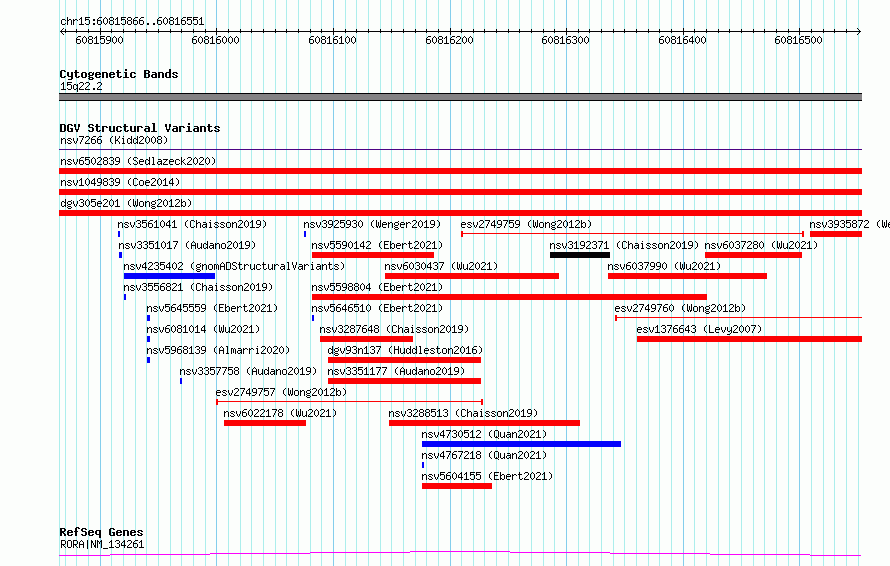Screen dimensions: 890x566
Task: Open nsv6081014 (Wu2021) variant
Action: pos(203,329)
